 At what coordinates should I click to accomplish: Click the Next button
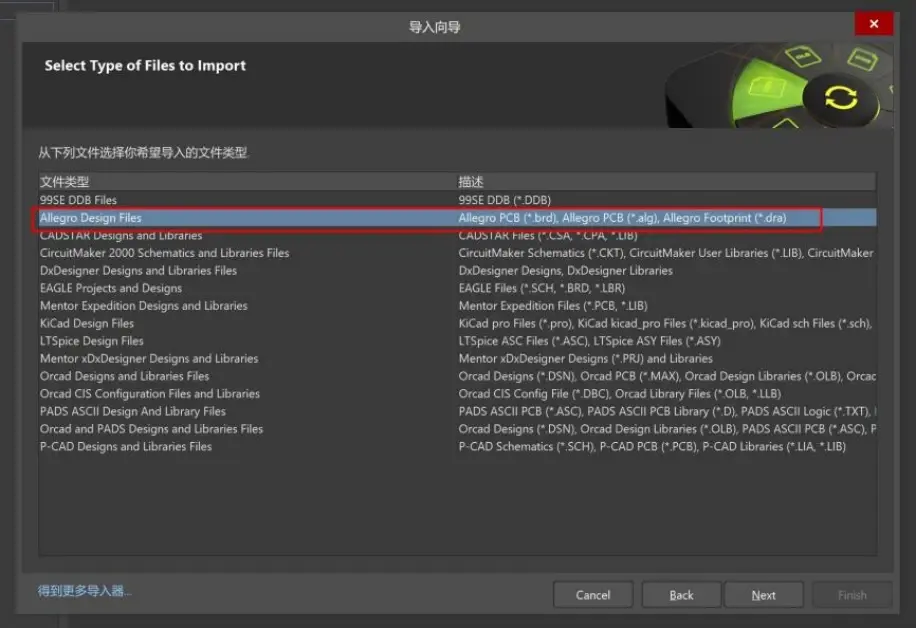pyautogui.click(x=764, y=595)
